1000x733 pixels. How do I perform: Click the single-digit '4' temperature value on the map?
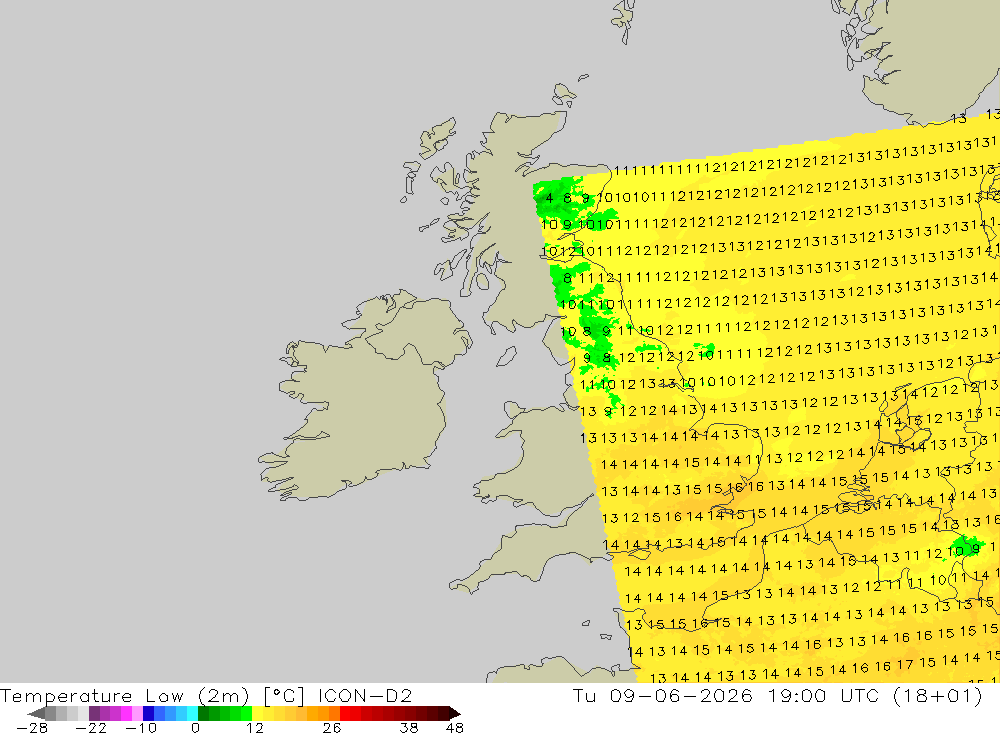tap(549, 198)
